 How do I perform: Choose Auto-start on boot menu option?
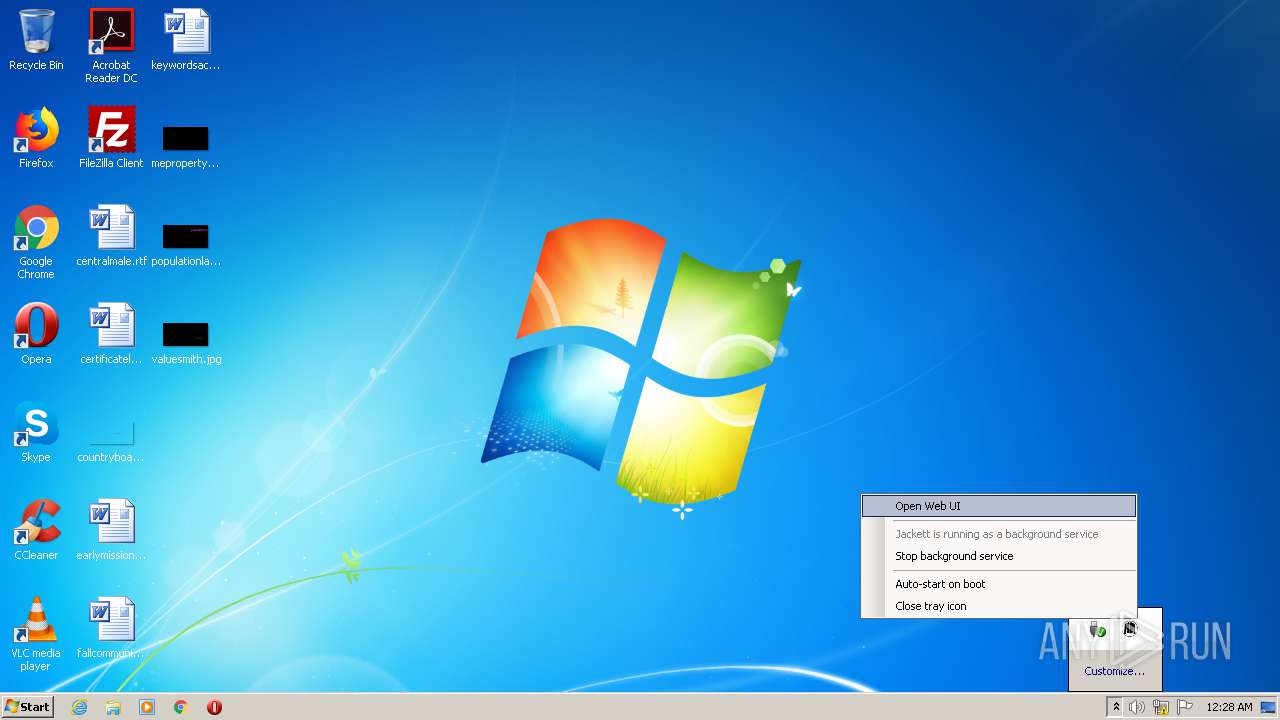pos(999,584)
